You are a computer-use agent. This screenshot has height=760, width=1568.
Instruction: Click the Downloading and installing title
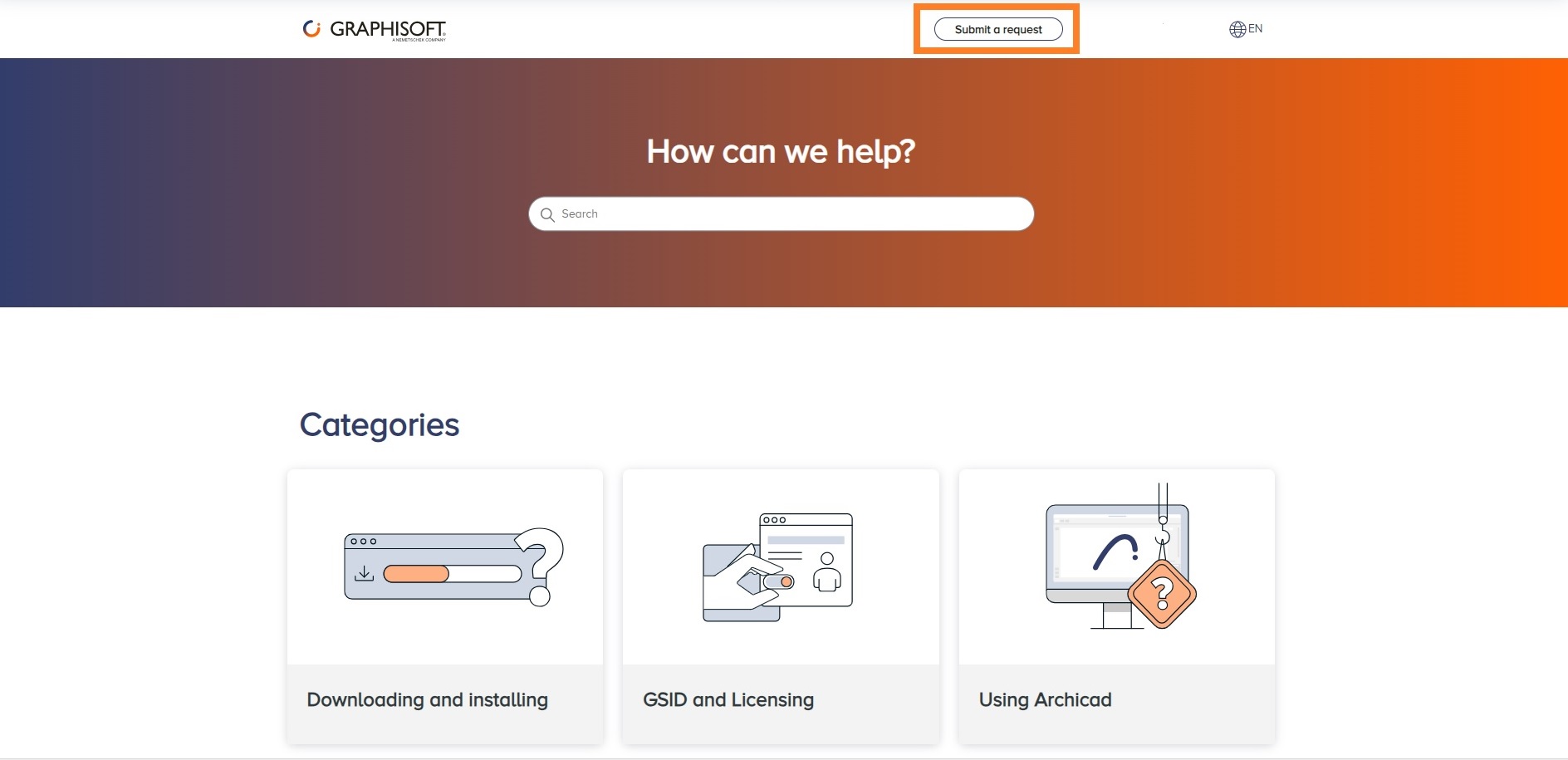coord(428,699)
